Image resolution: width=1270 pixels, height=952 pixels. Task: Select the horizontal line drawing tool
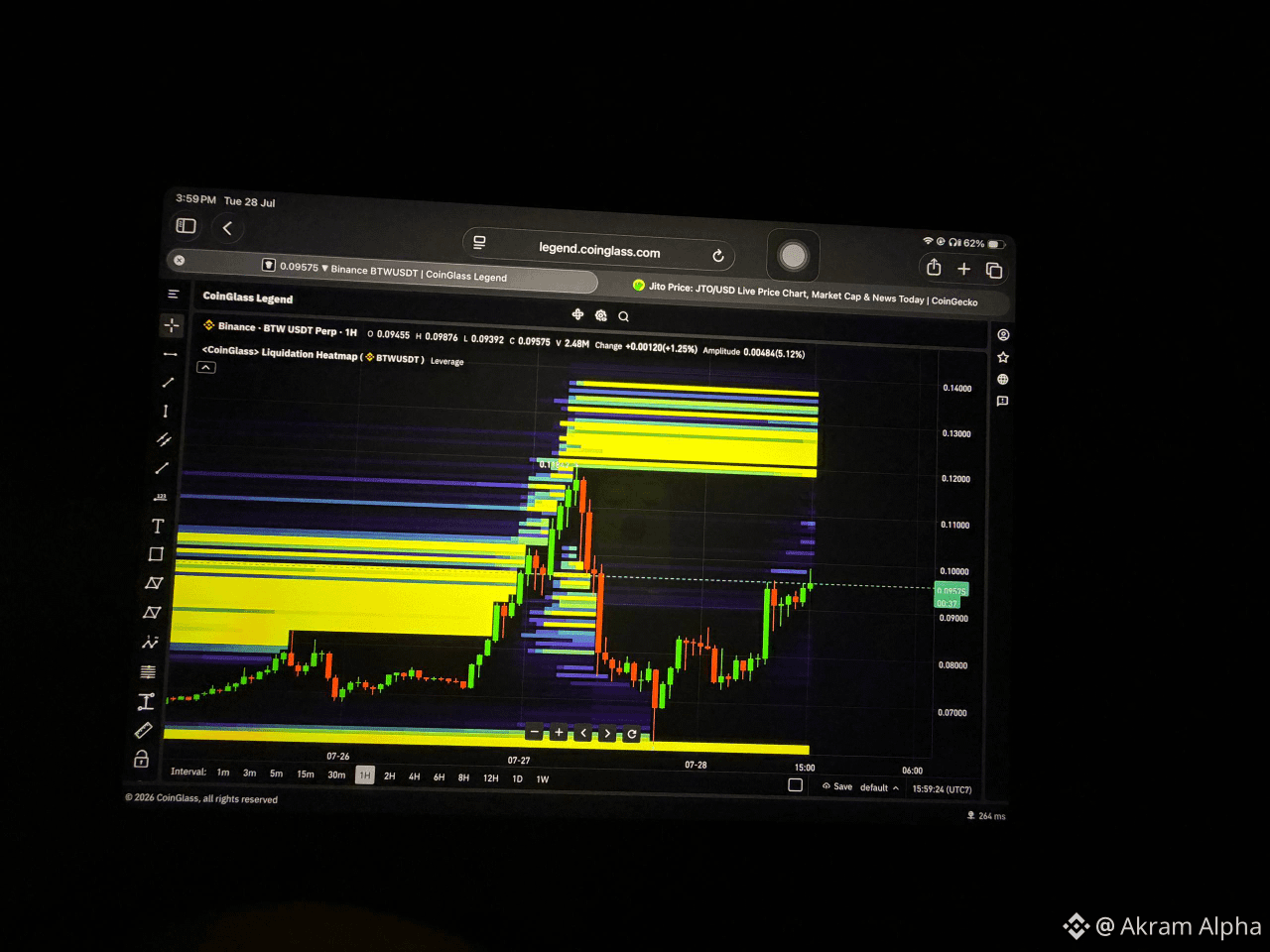(x=170, y=354)
